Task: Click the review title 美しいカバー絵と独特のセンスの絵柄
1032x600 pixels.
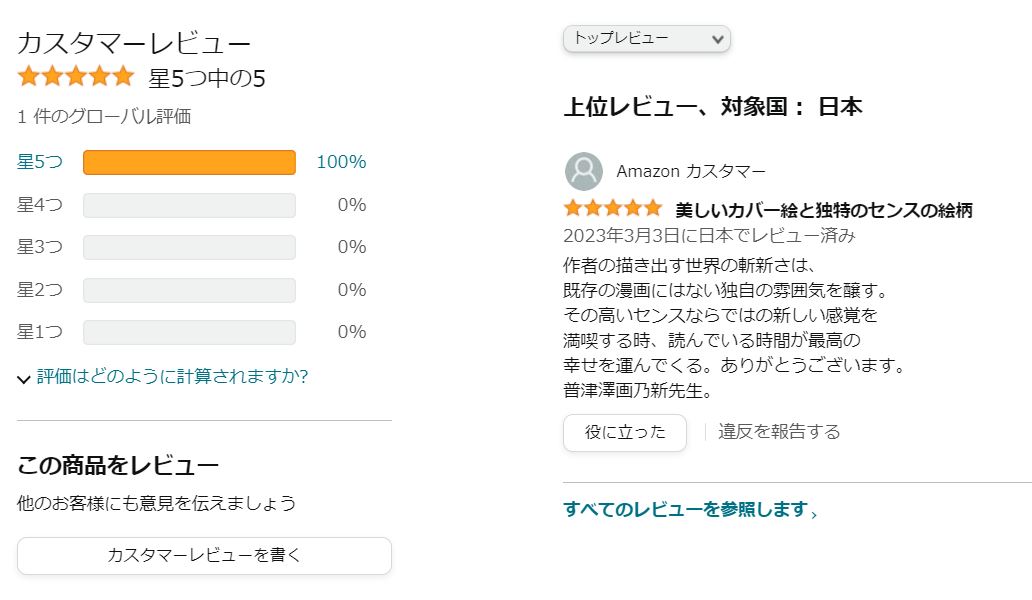Action: point(824,210)
